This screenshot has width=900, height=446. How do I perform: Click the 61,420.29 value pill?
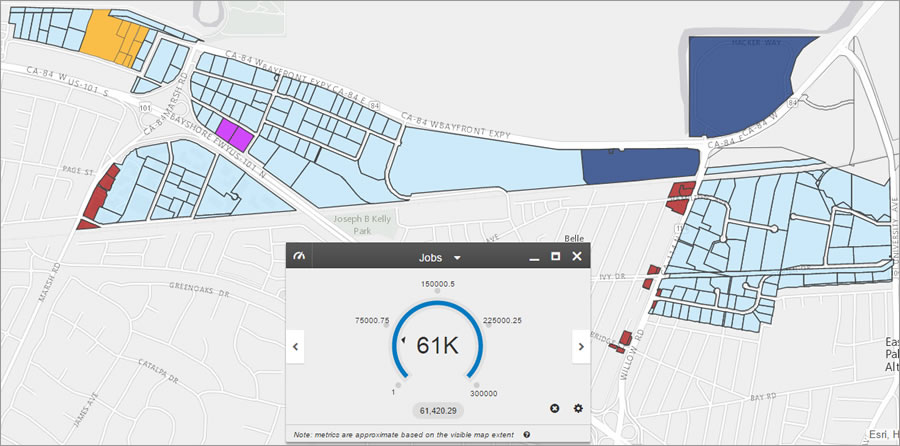(438, 410)
